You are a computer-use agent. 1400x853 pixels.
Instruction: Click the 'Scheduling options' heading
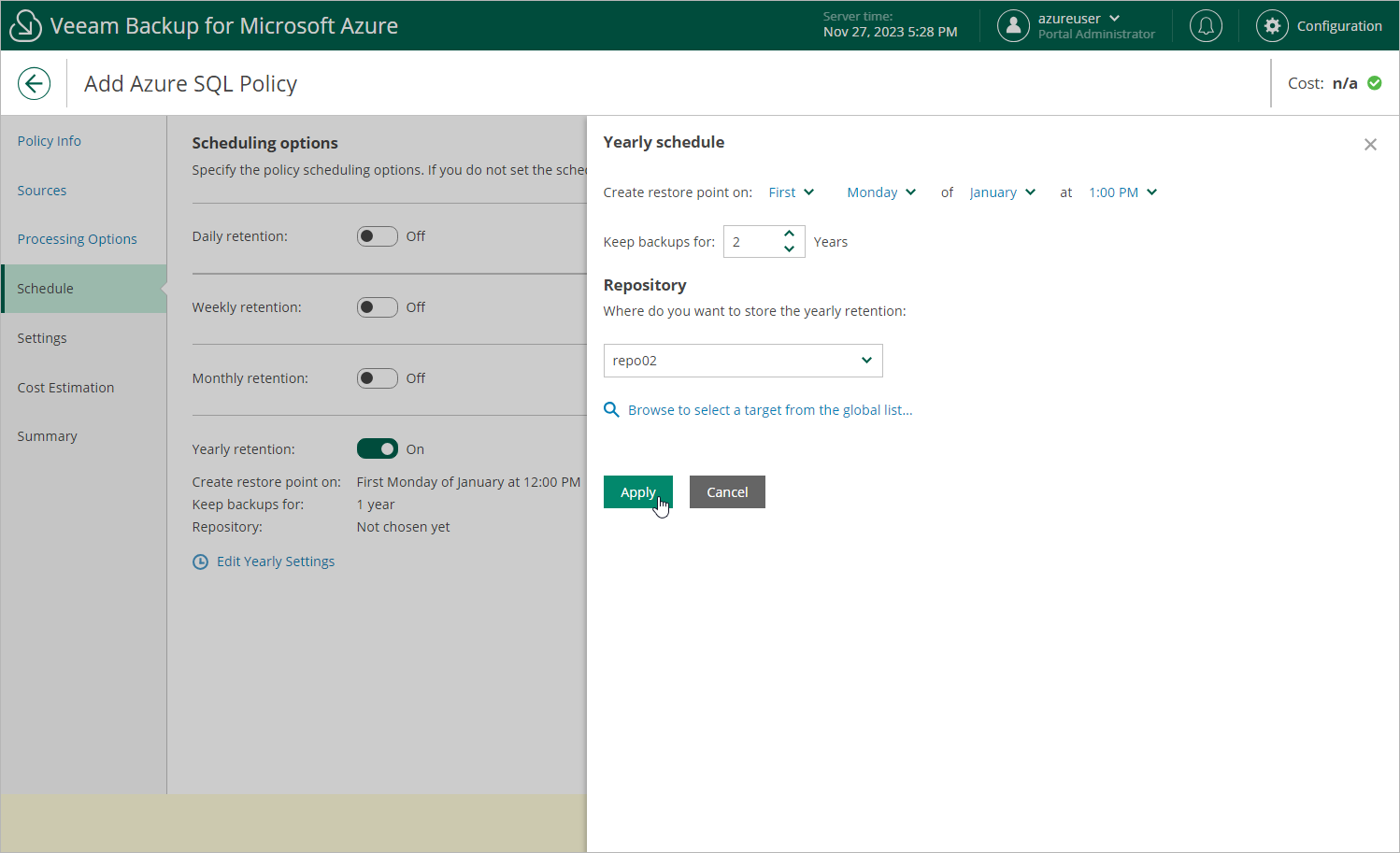pyautogui.click(x=265, y=143)
